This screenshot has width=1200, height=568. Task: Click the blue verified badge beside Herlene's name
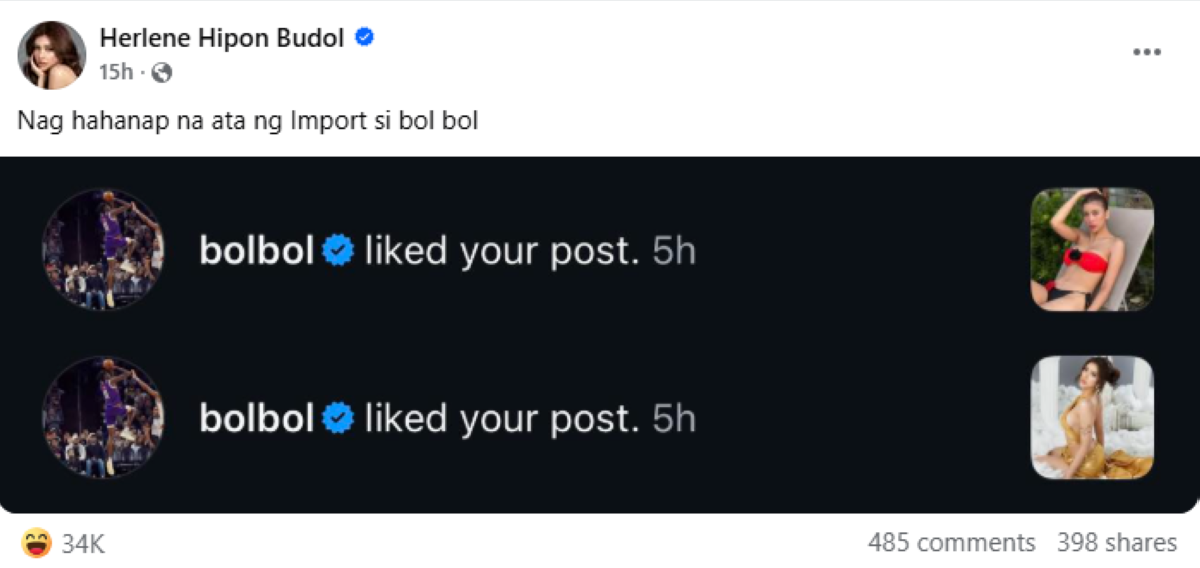click(365, 38)
